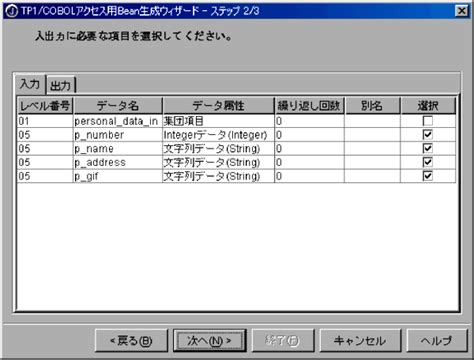474x360 pixels.
Task: Click the disabled 終了(F) finish button
Action: [283, 341]
